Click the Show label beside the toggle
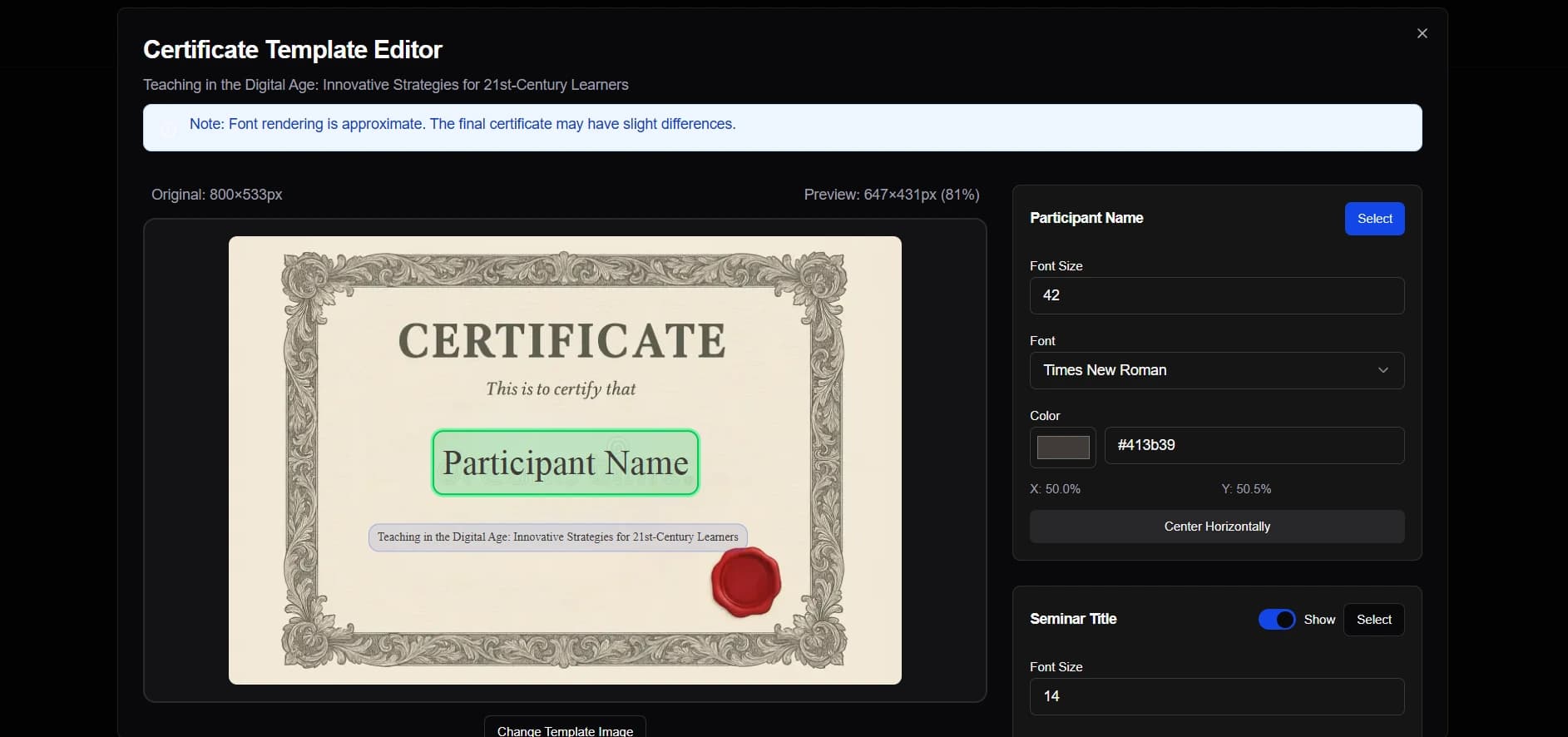Image resolution: width=1568 pixels, height=737 pixels. (1318, 620)
